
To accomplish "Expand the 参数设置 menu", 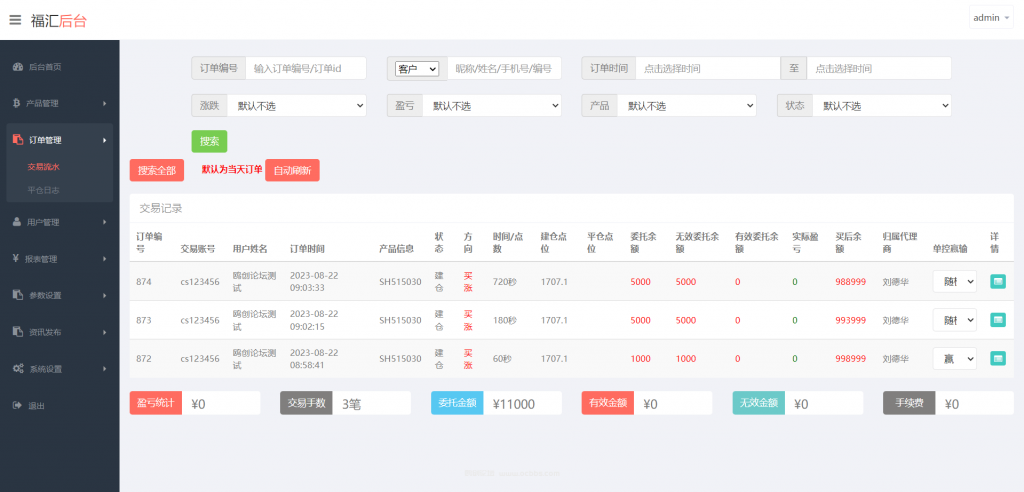I will (59, 295).
